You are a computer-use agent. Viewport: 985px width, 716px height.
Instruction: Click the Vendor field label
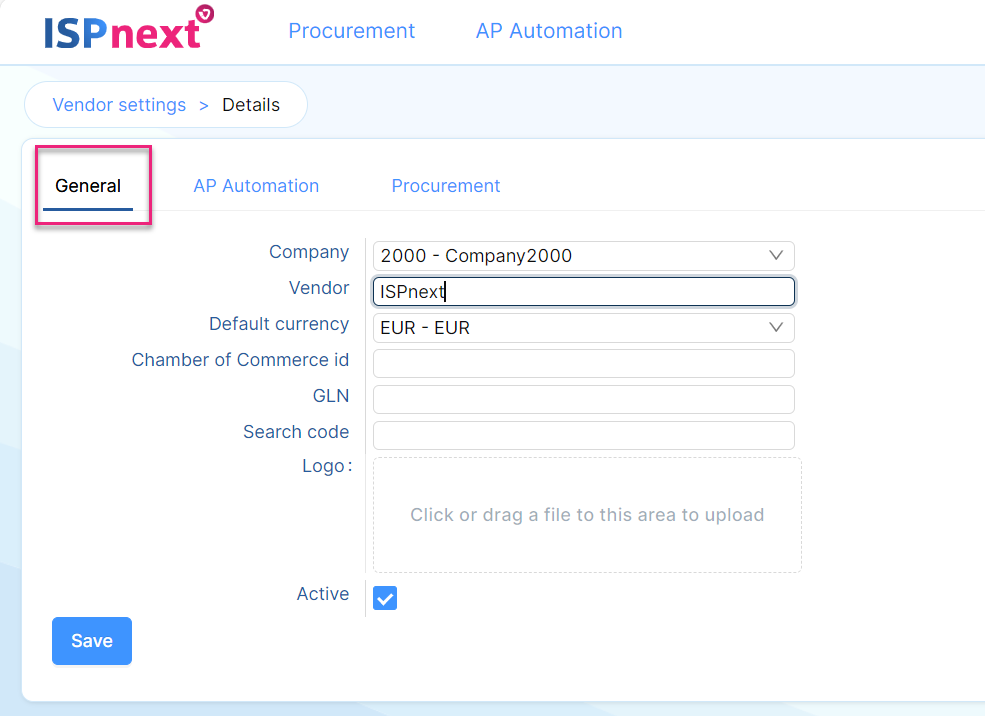[x=318, y=288]
